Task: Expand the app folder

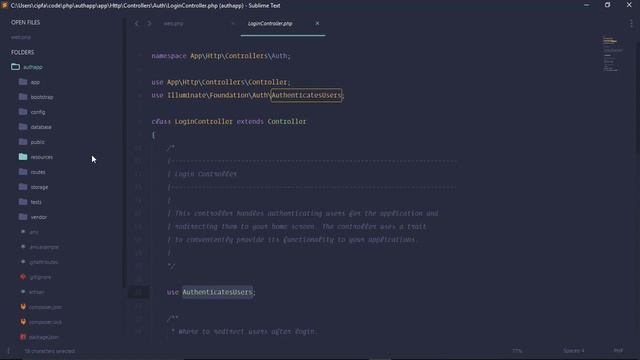Action: pos(35,82)
